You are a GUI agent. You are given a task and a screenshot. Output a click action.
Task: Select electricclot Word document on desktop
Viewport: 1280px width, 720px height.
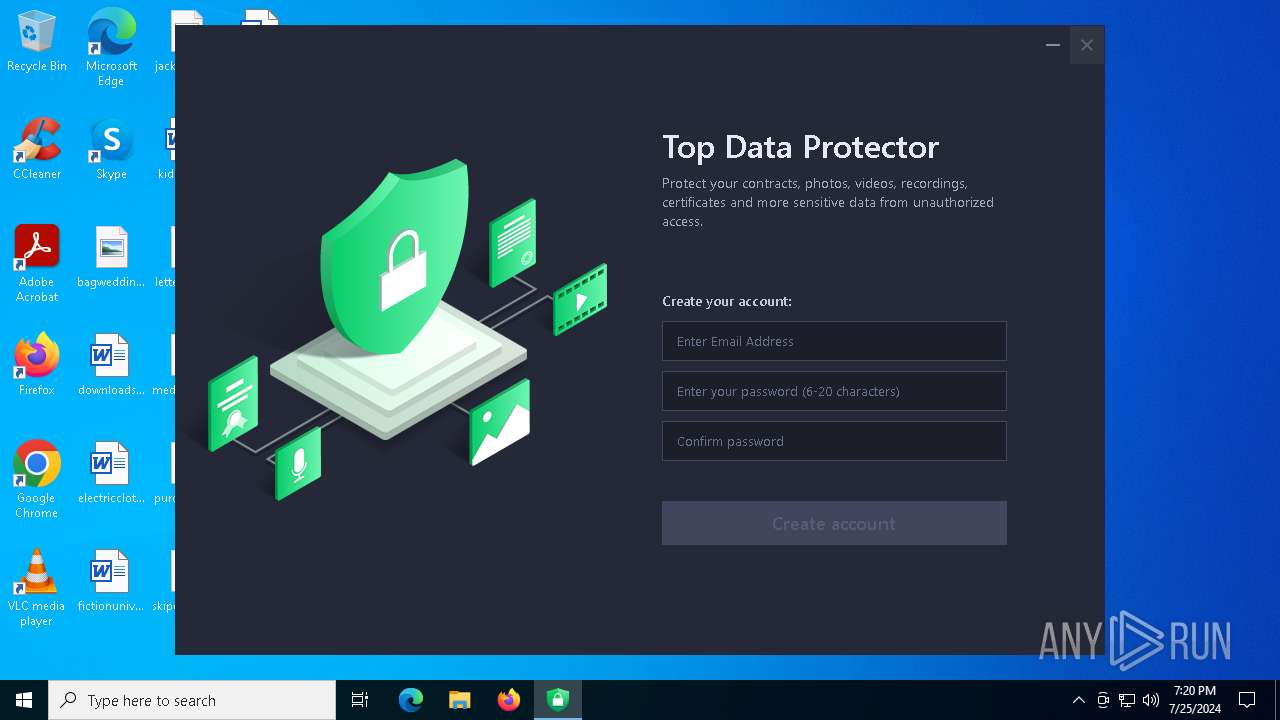click(111, 474)
